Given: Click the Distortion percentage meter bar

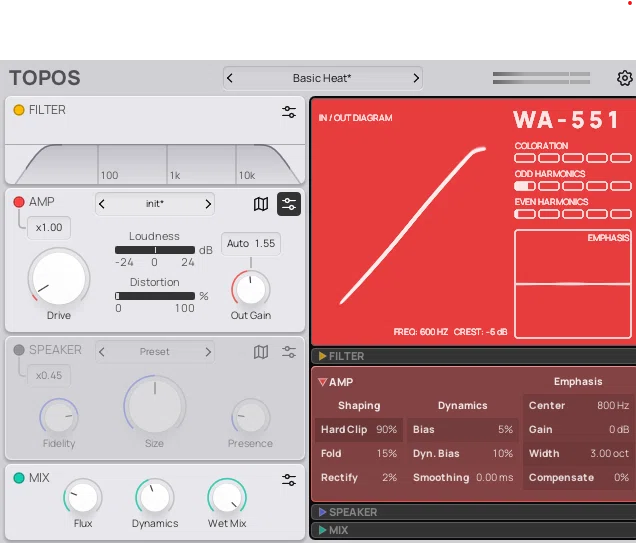Looking at the screenshot, I should [155, 296].
